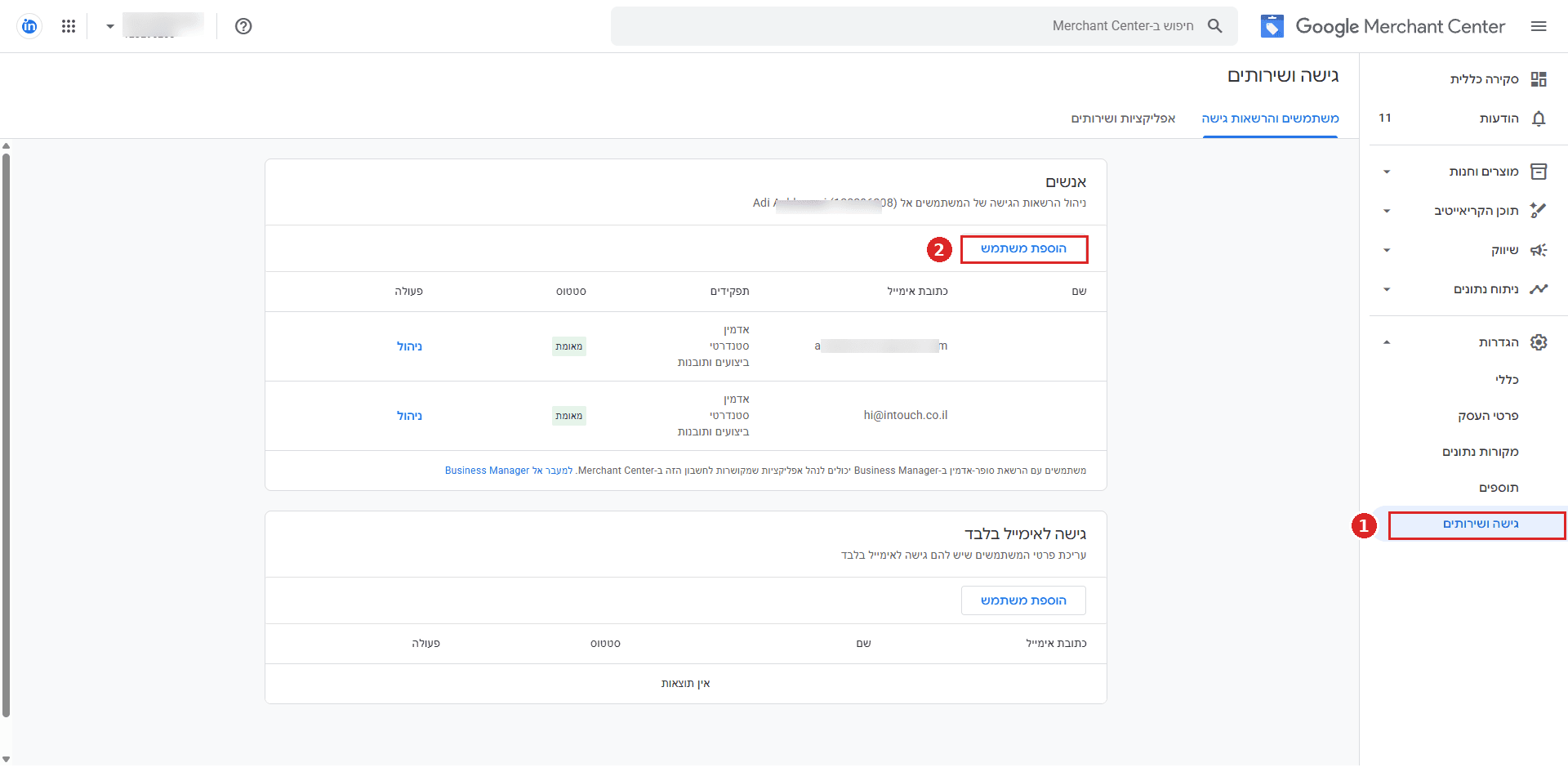Switch to the משתמשים והרשאות גישה tab

[x=1270, y=118]
